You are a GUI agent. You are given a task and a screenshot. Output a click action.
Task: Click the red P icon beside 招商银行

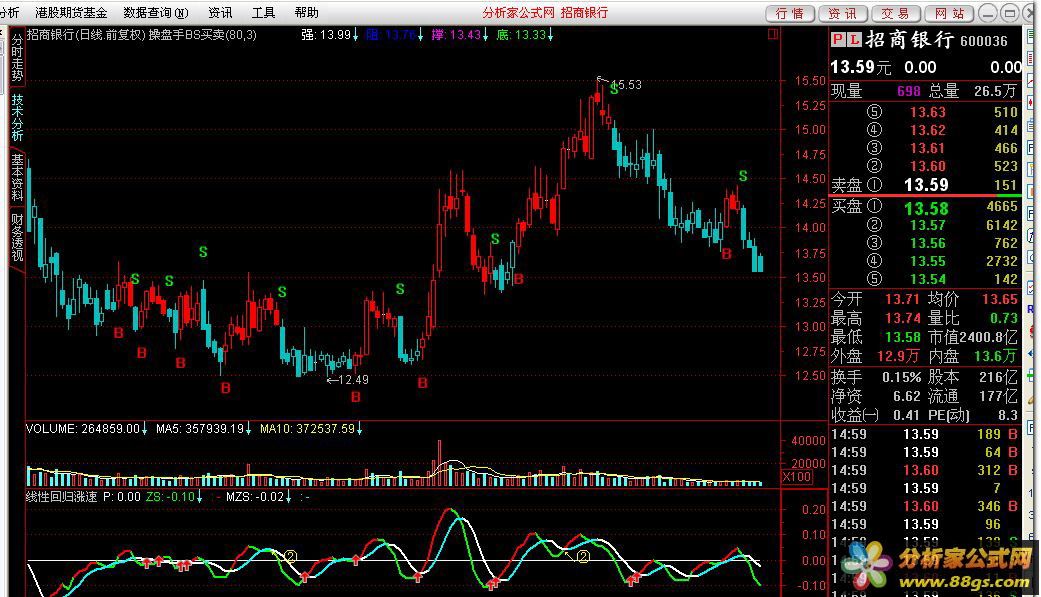839,41
